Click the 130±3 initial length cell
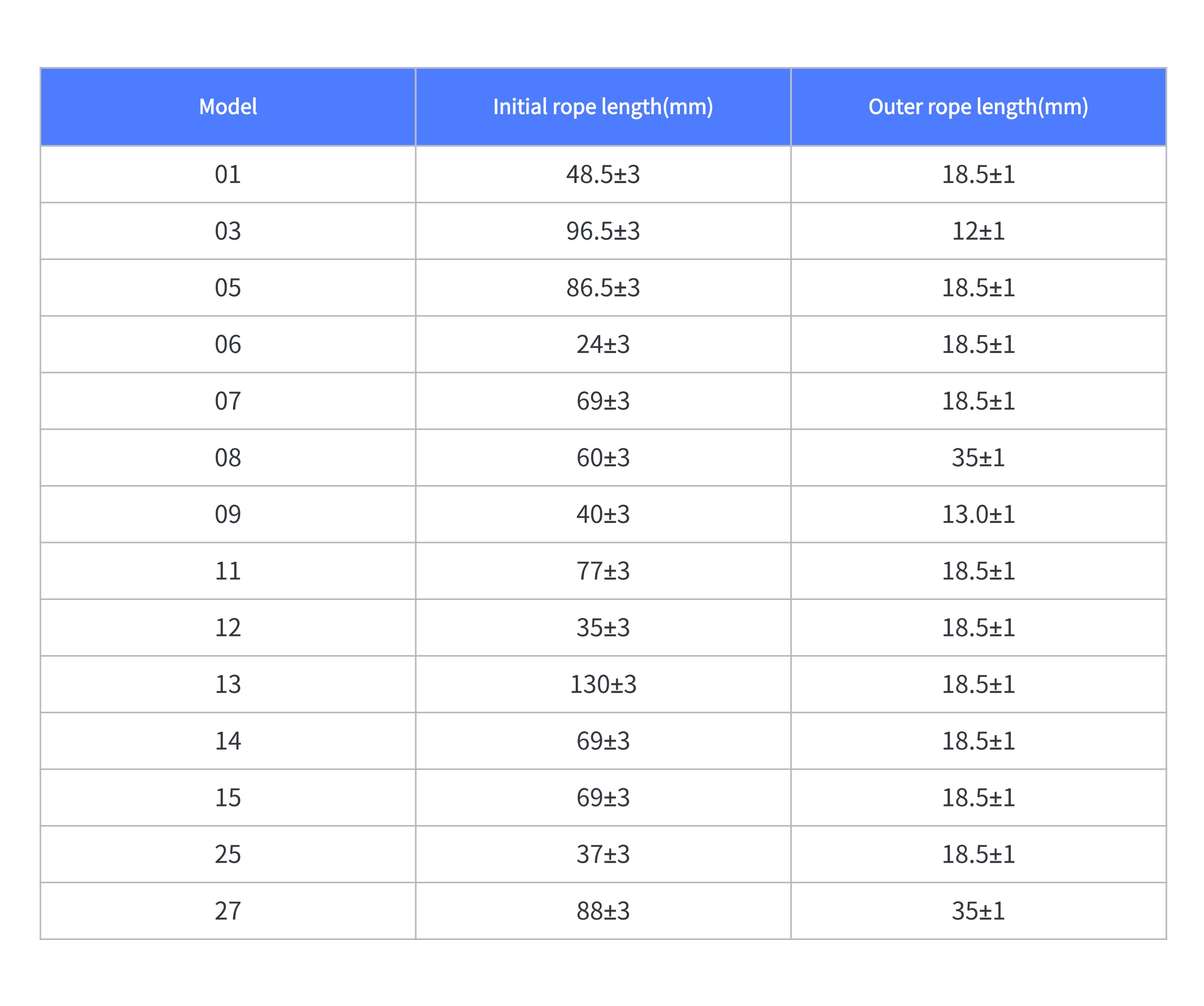Image resolution: width=1204 pixels, height=1006 pixels. click(x=603, y=684)
